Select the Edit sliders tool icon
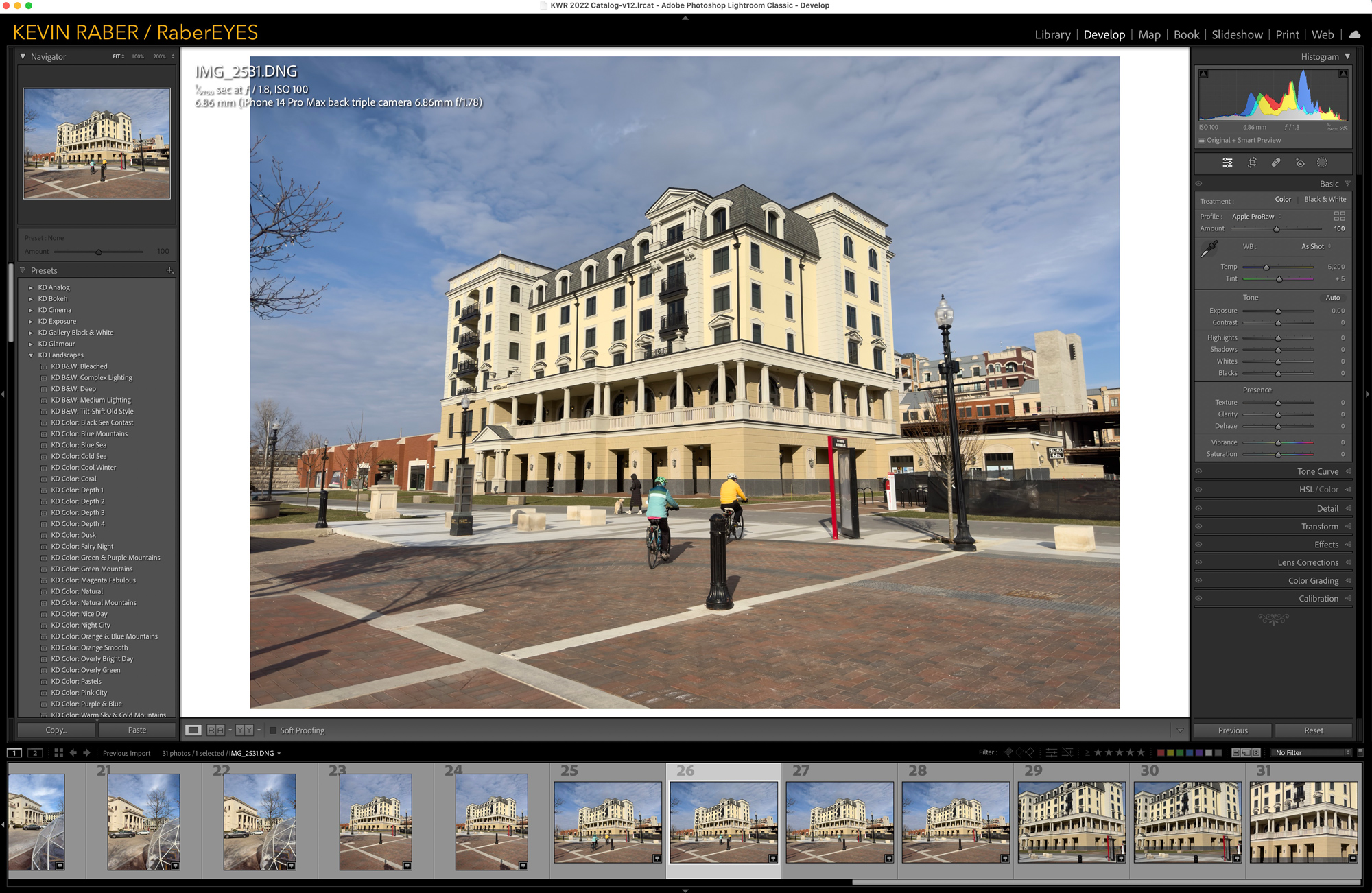 (x=1227, y=163)
